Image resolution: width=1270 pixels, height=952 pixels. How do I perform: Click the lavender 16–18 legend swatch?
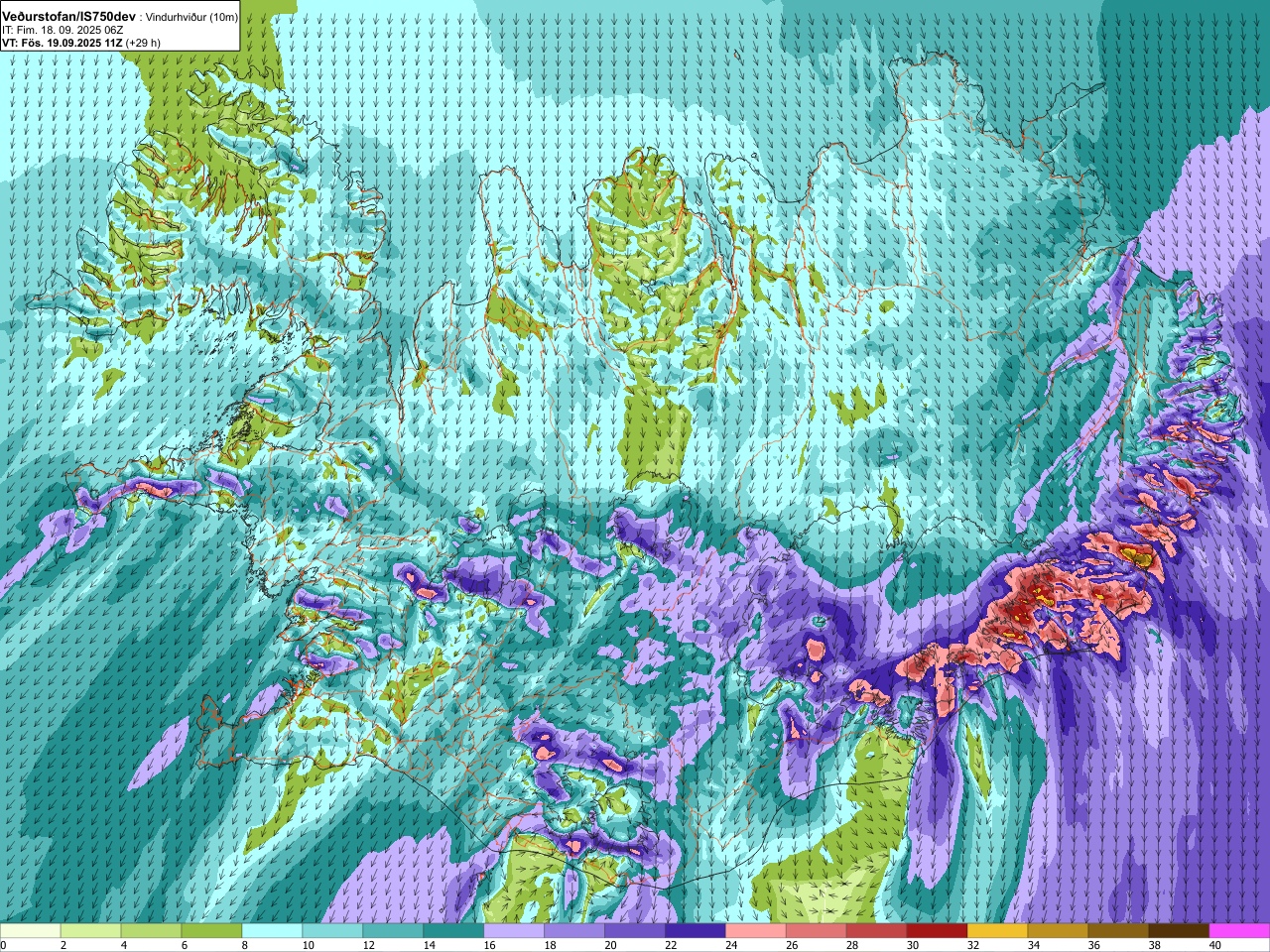(514, 931)
